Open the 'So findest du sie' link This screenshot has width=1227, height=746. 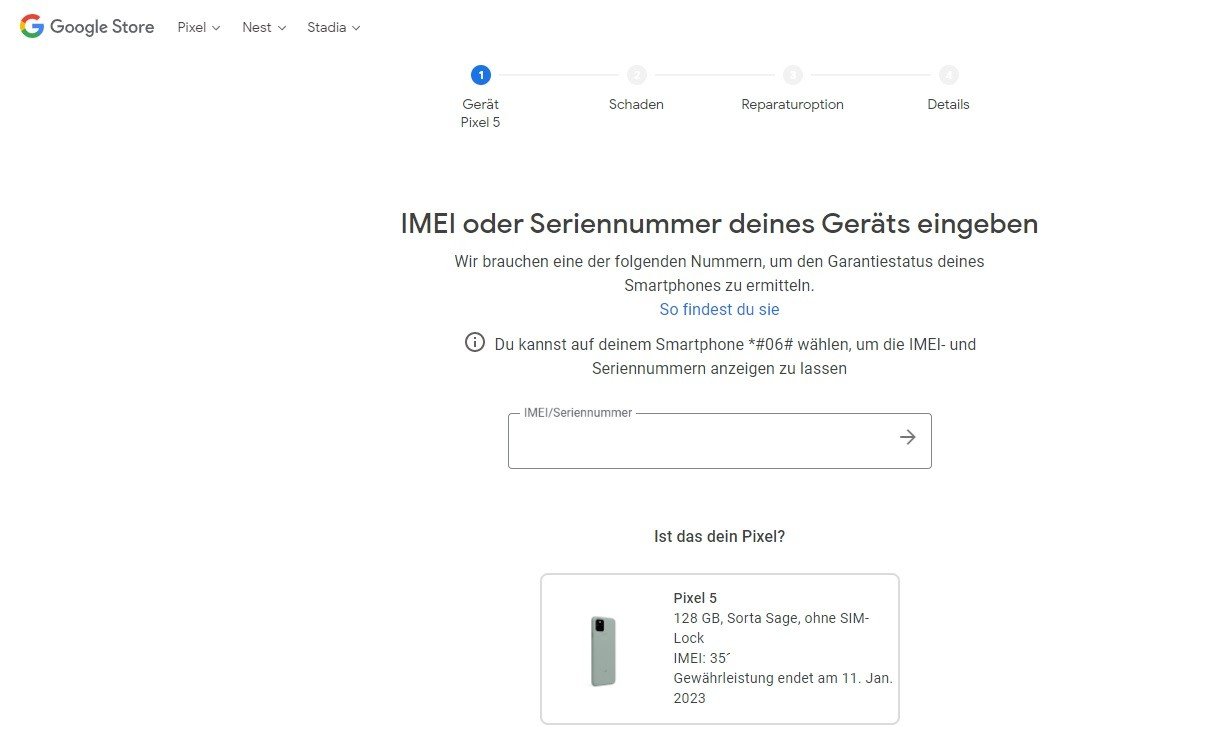(719, 310)
